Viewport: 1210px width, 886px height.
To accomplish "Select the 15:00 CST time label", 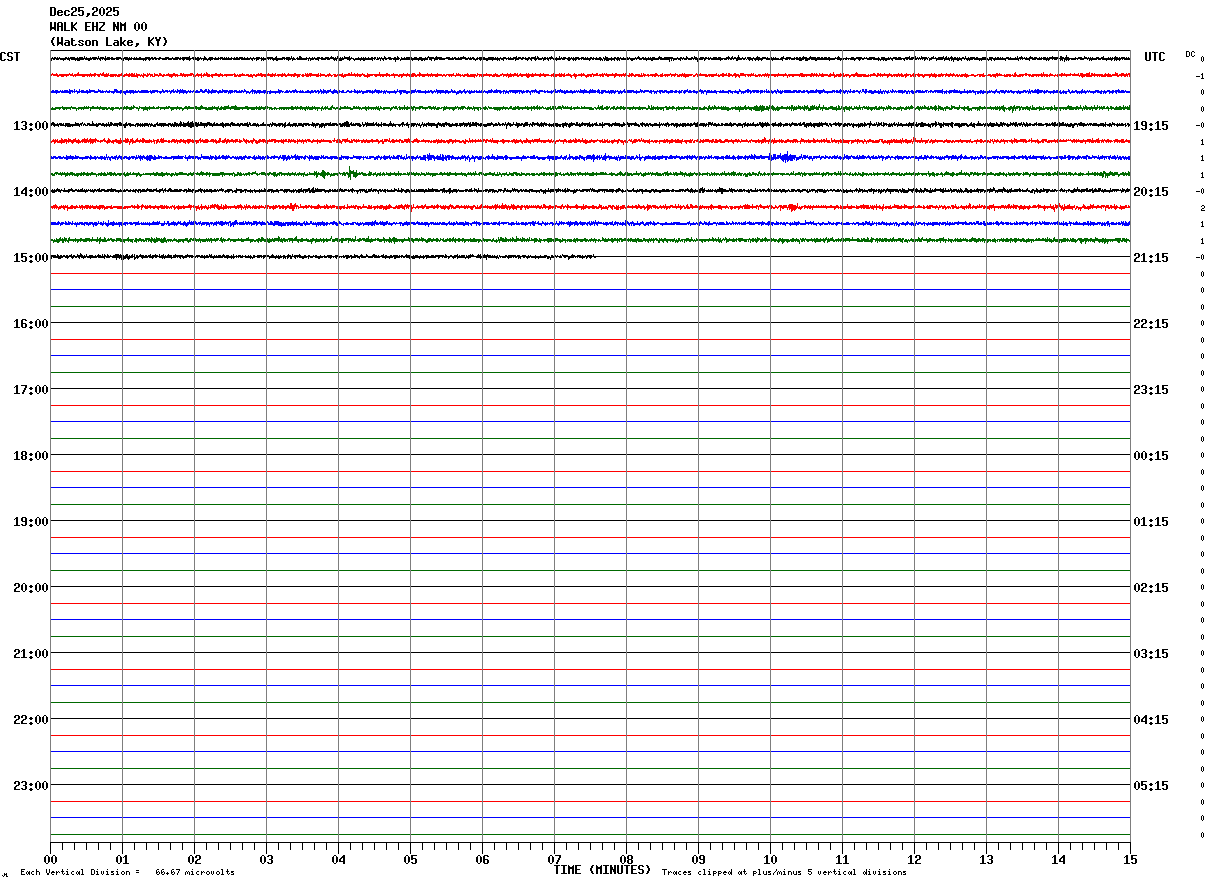I will point(31,258).
